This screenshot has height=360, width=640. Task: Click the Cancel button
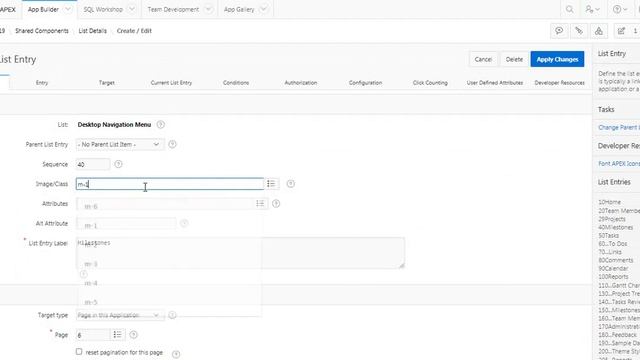[483, 59]
